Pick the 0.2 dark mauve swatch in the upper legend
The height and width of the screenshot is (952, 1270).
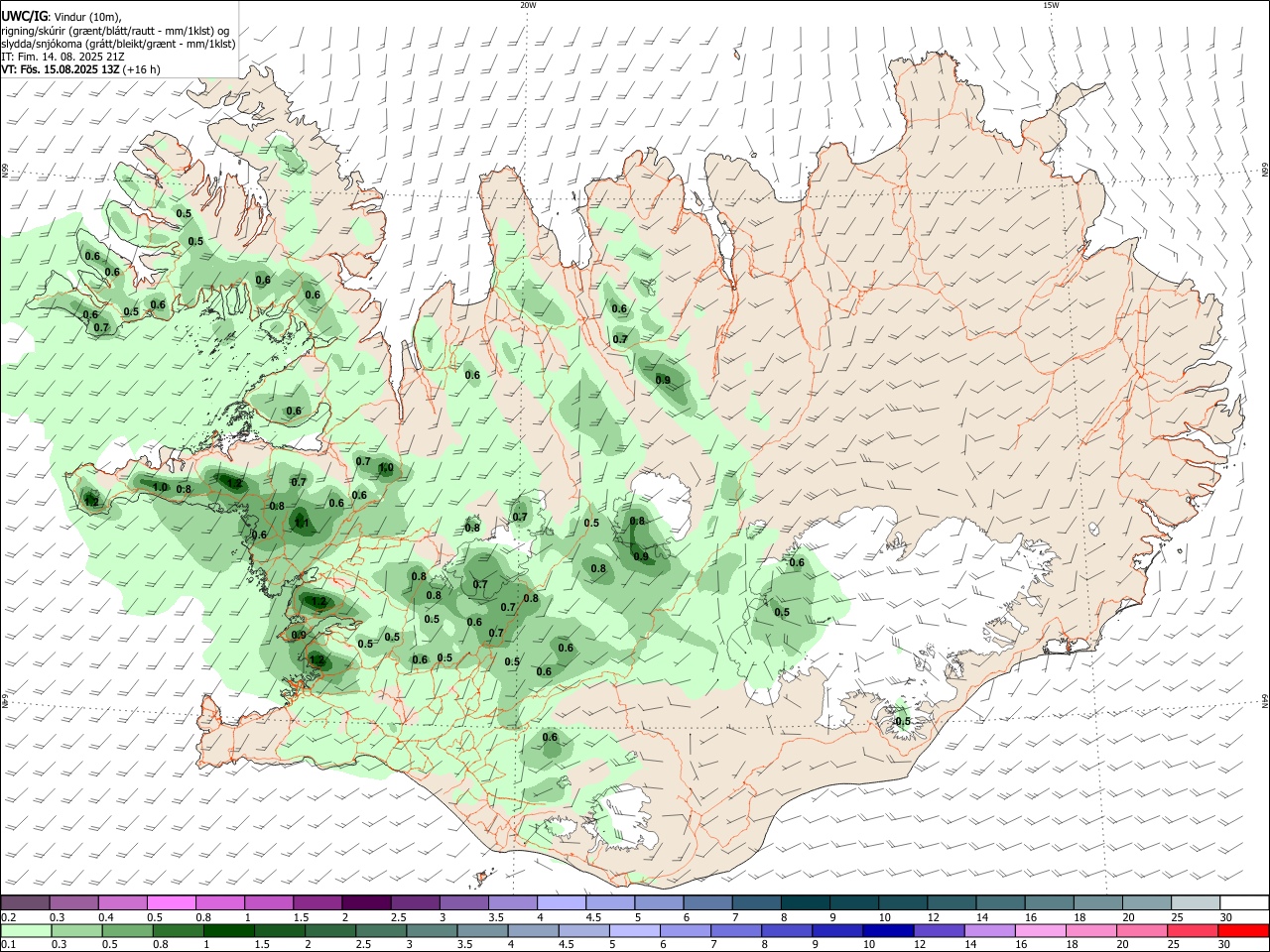click(x=25, y=902)
